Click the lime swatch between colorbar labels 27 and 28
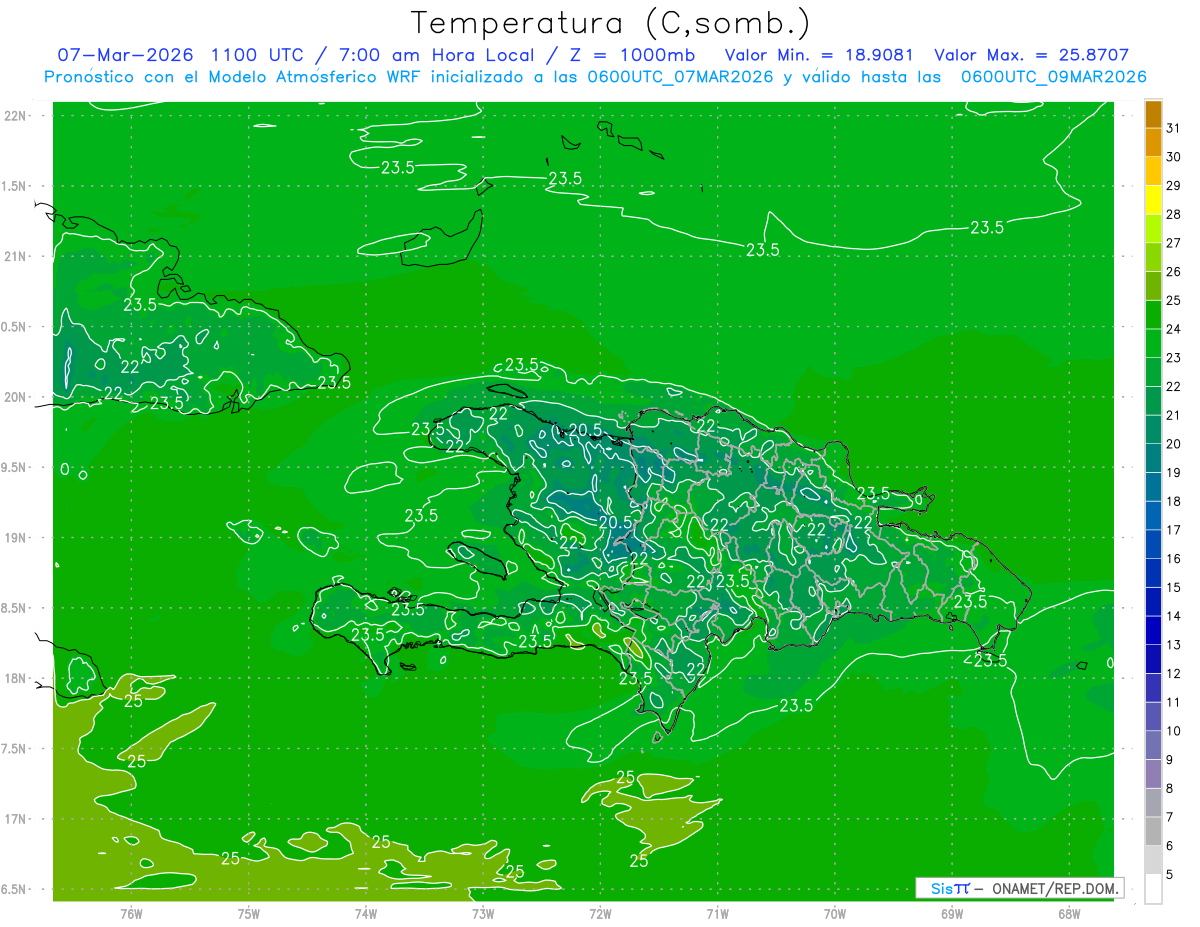 tap(1153, 229)
